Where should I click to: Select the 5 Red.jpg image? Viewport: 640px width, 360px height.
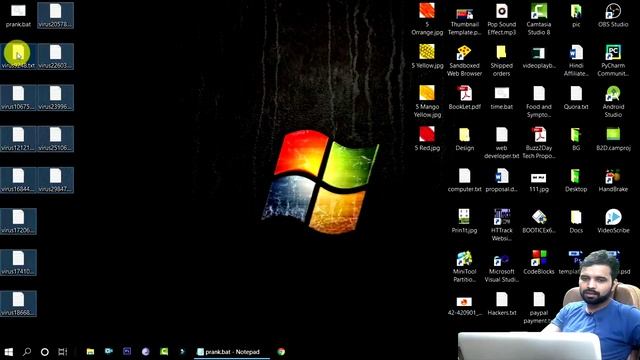coord(427,139)
